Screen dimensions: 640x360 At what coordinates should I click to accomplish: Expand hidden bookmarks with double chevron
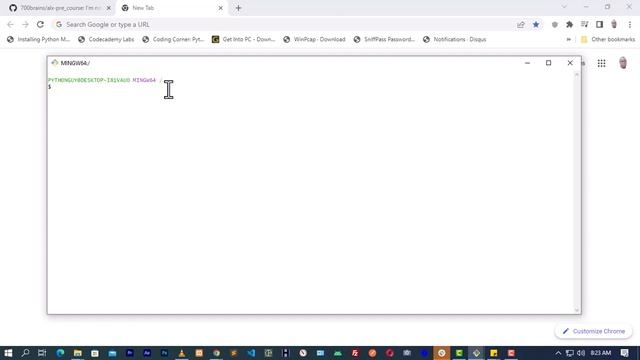tap(569, 39)
